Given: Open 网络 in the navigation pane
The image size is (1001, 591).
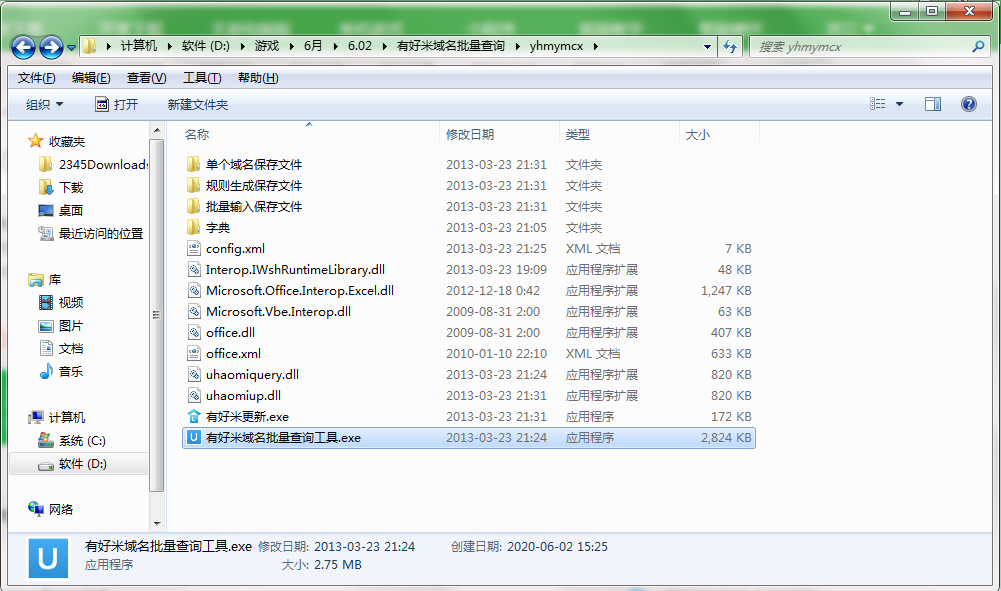Looking at the screenshot, I should coord(61,509).
